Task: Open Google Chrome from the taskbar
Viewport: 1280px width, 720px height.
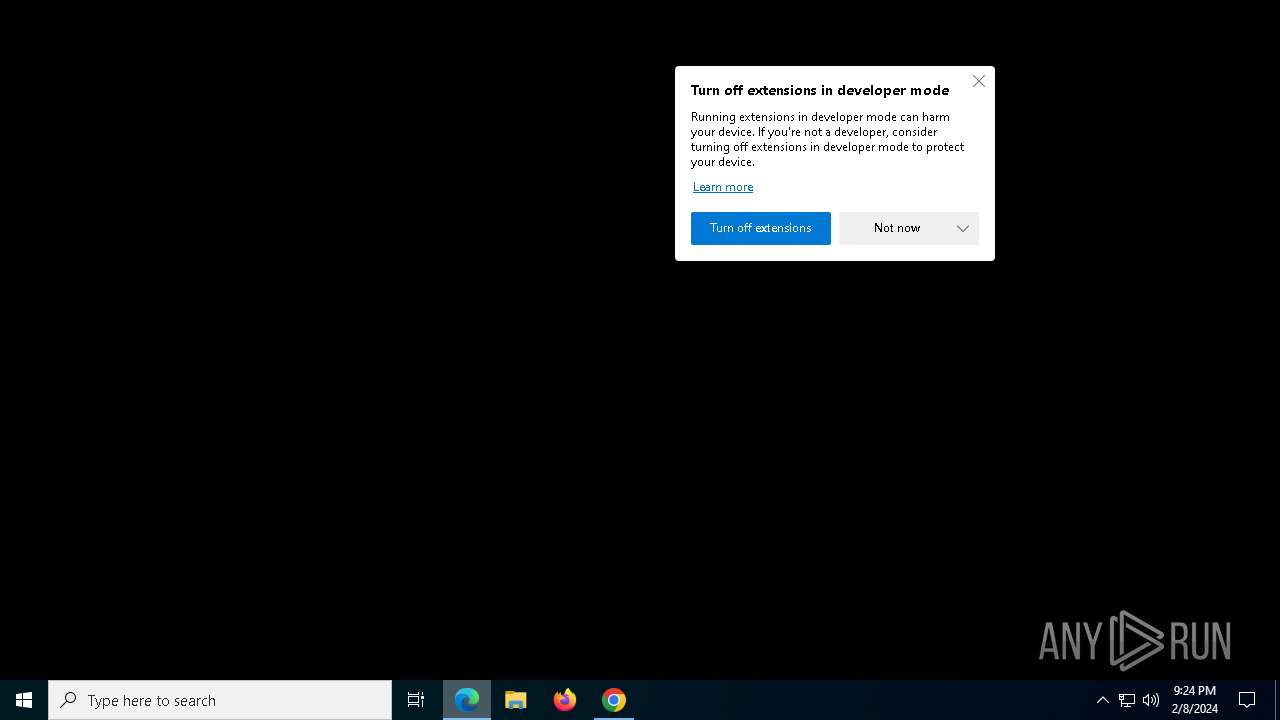Action: (614, 700)
